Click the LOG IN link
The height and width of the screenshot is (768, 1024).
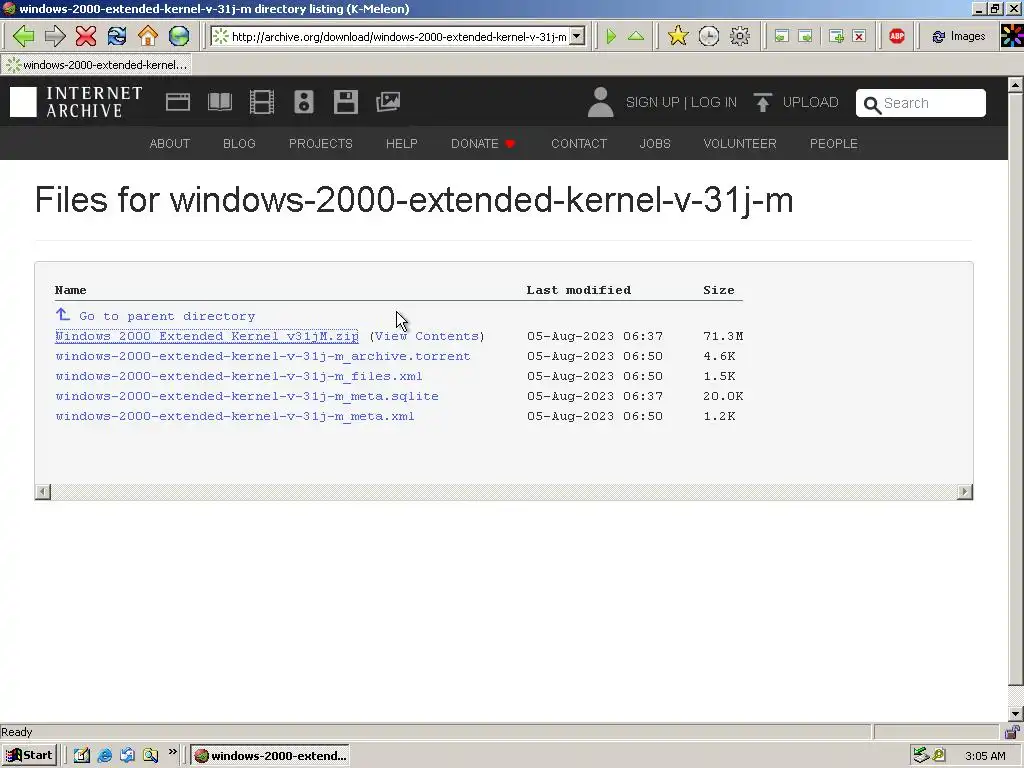714,103
